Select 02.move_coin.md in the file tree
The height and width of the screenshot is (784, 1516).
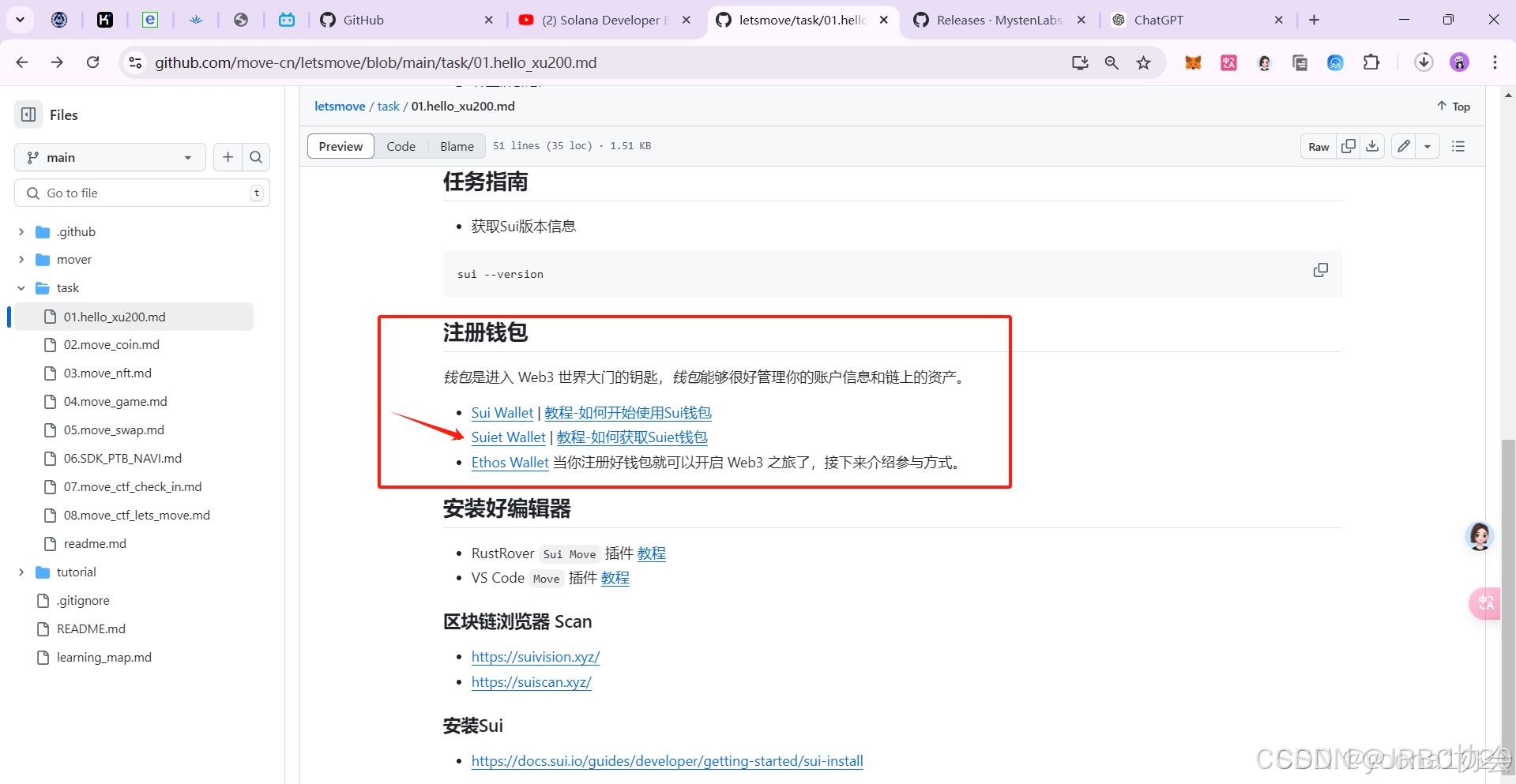[x=111, y=344]
